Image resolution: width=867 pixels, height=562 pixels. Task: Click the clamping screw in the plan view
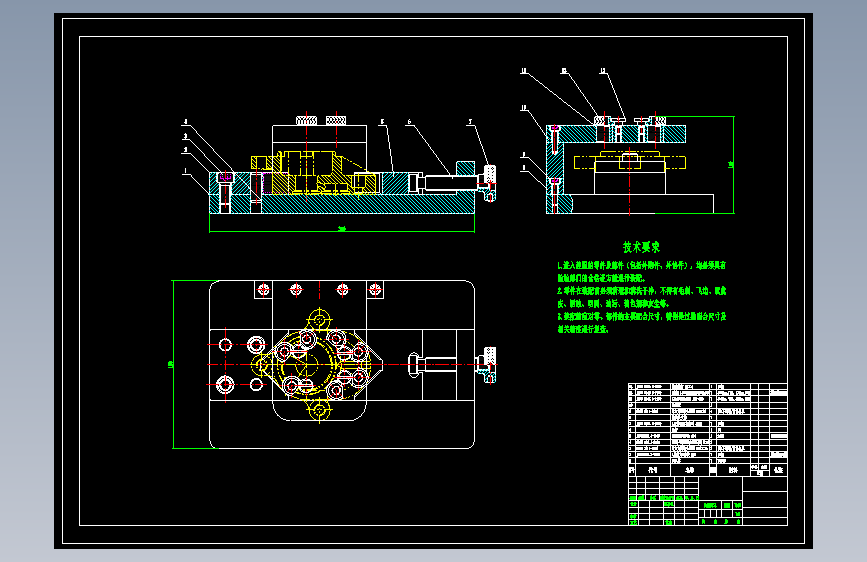tap(433, 365)
